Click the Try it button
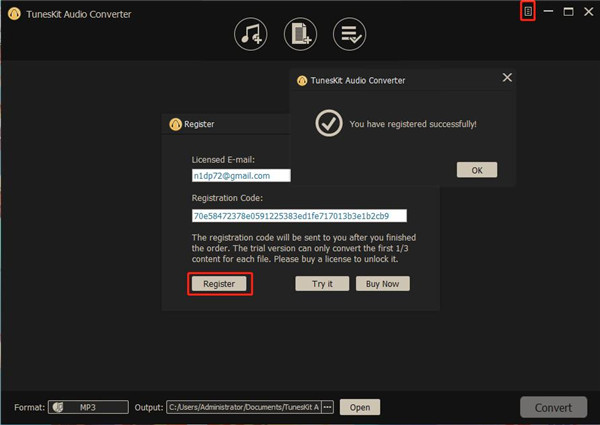The width and height of the screenshot is (600, 425). (x=322, y=284)
